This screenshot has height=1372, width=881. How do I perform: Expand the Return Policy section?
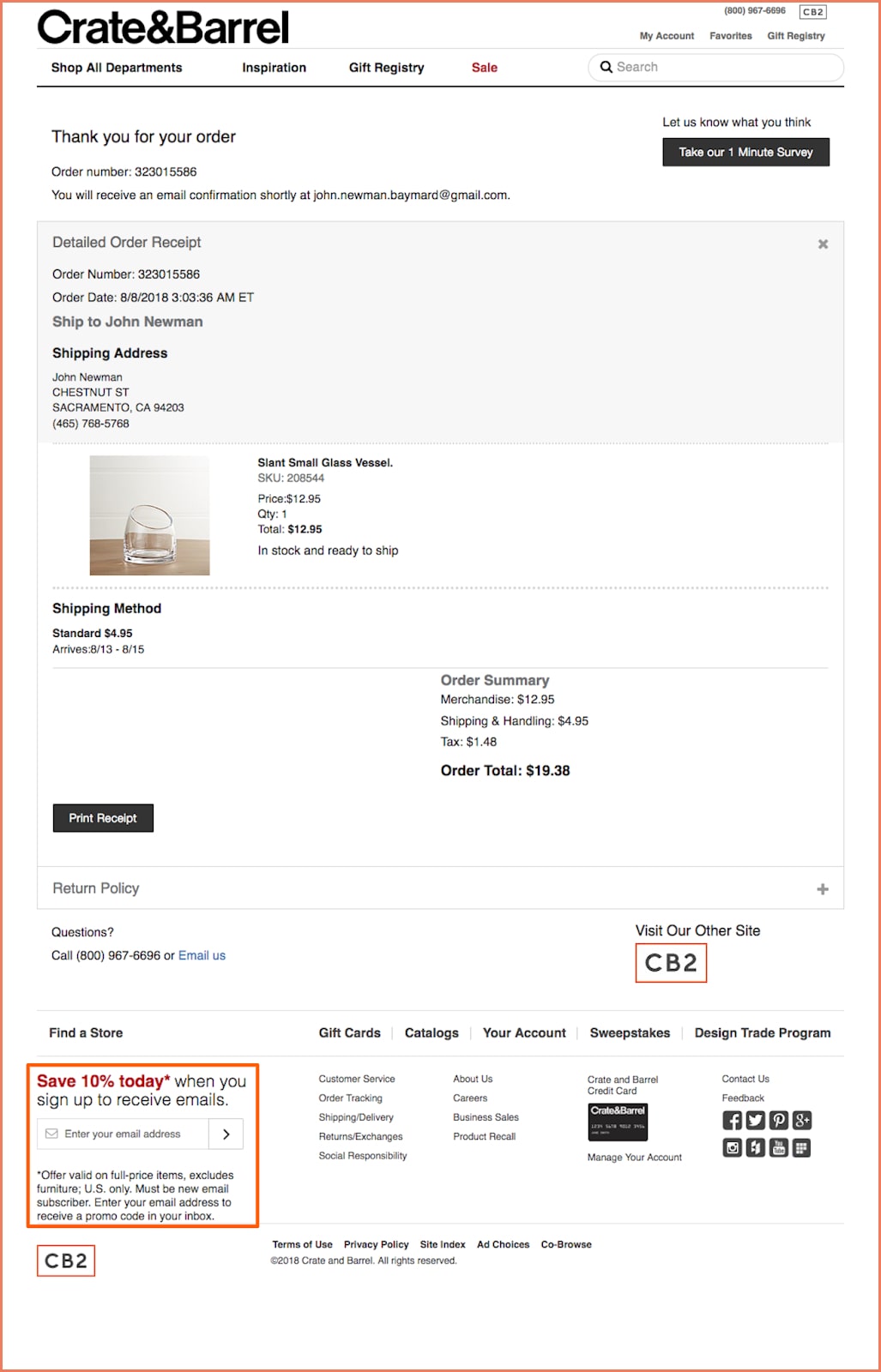pyautogui.click(x=823, y=888)
